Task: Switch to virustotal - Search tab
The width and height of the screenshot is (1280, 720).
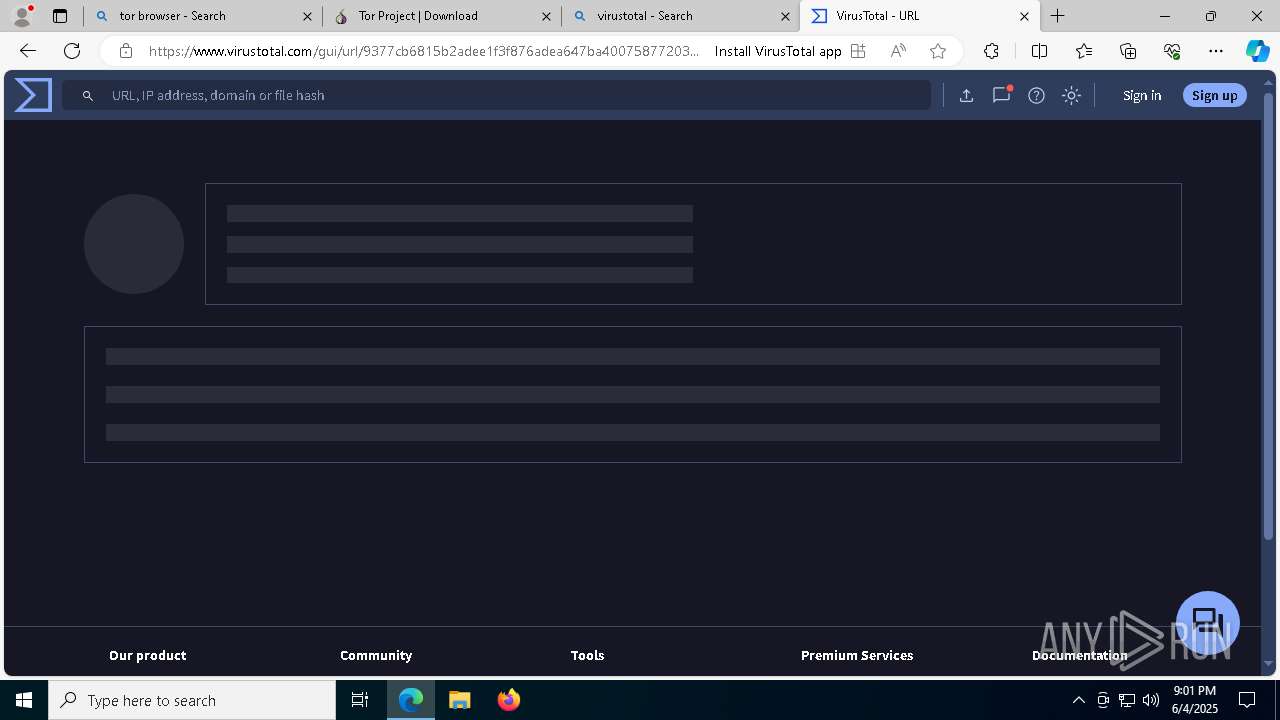Action: click(680, 16)
